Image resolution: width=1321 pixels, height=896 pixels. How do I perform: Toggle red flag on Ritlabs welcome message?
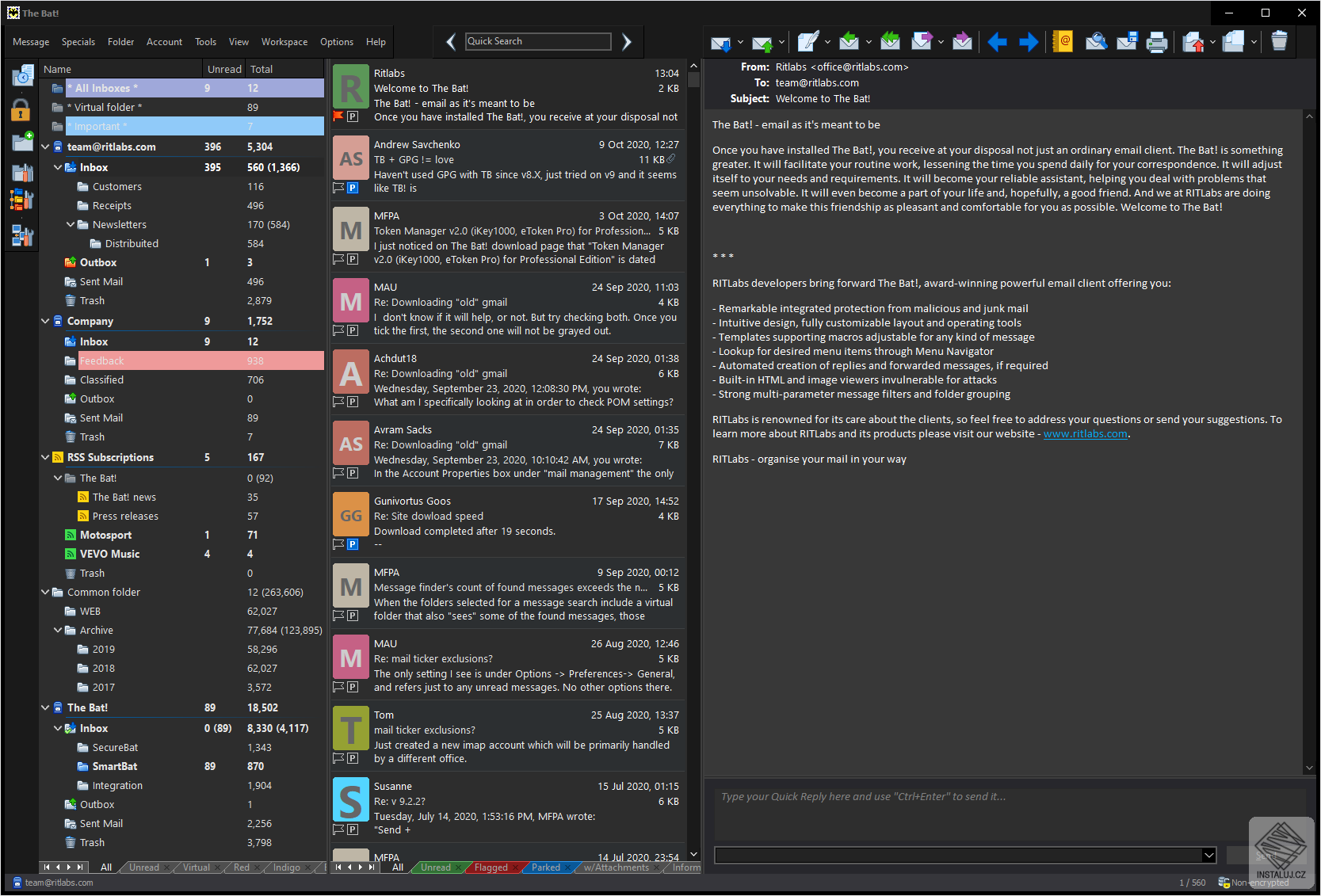point(338,116)
